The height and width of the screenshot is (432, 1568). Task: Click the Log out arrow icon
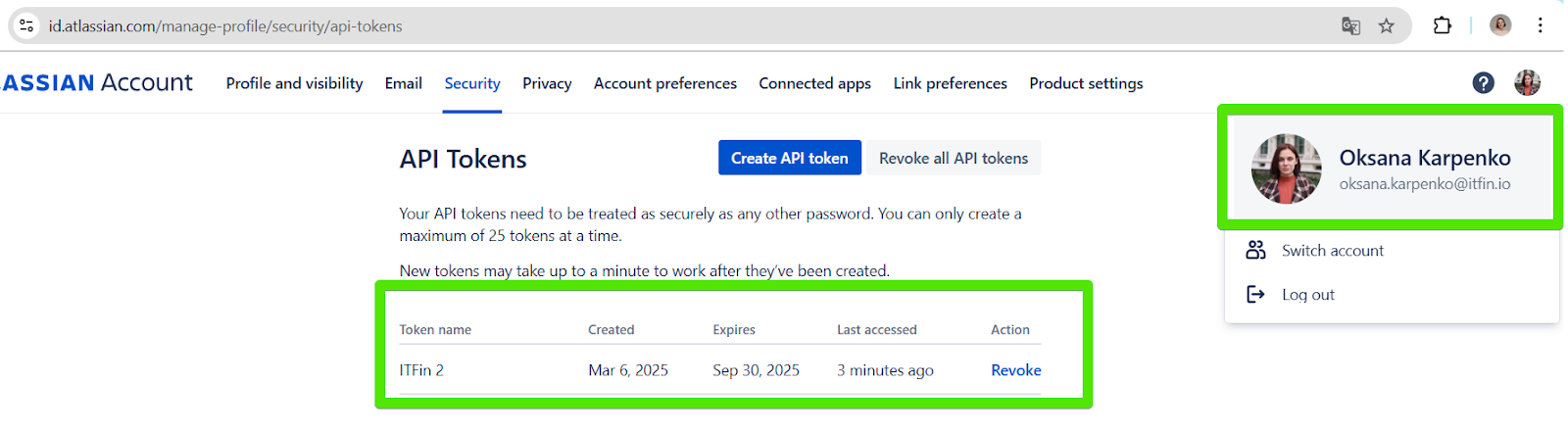[1255, 294]
